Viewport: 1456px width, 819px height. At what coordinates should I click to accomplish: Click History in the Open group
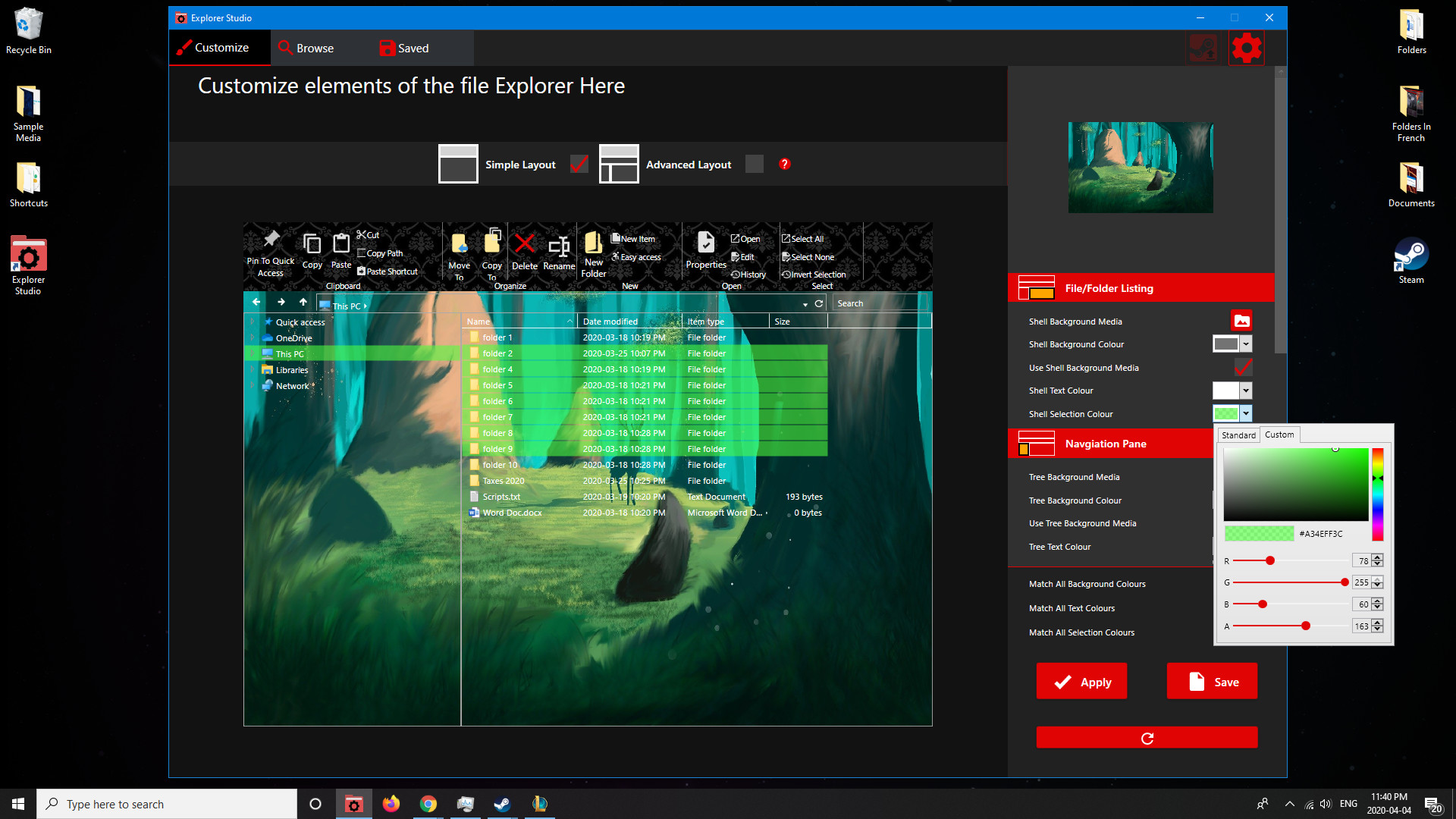[748, 275]
